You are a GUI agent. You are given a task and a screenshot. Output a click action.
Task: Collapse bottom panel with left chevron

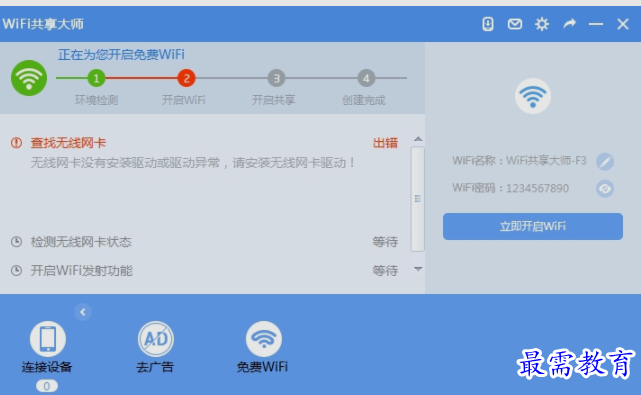(x=83, y=312)
